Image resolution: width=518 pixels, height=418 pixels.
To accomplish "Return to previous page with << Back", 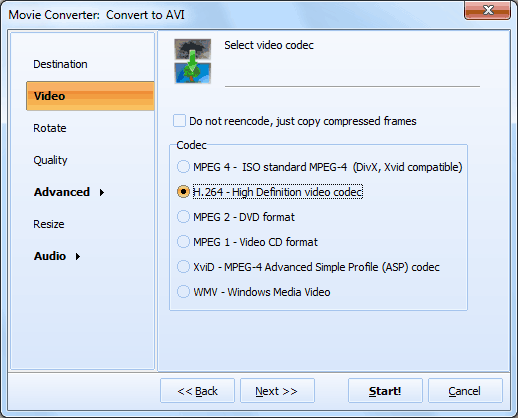I will 197,391.
